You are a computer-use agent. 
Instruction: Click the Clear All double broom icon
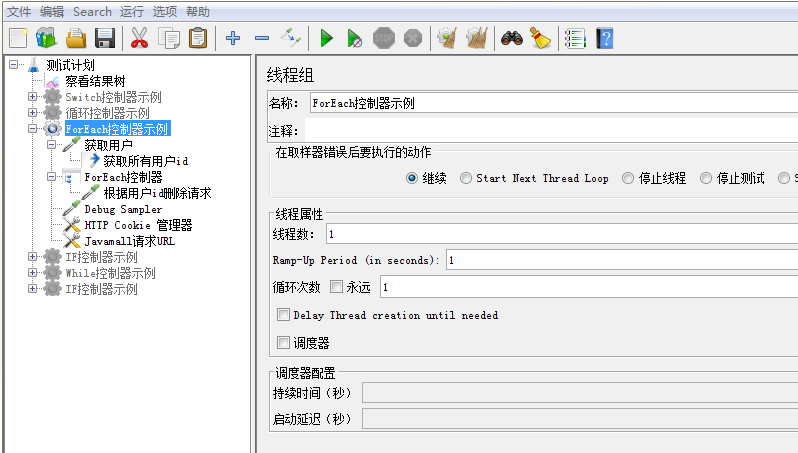(477, 38)
